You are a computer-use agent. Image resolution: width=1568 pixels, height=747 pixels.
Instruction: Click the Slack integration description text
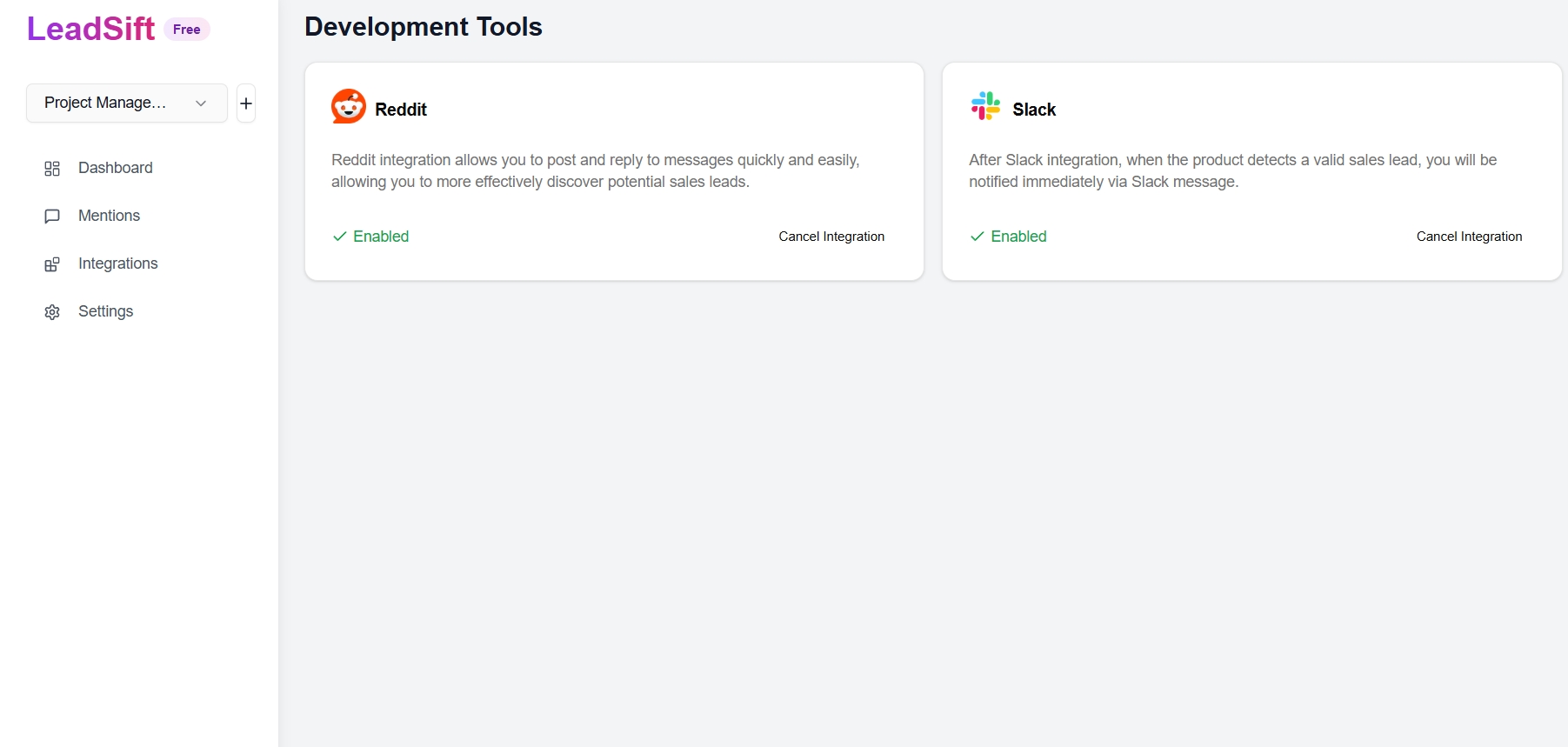(x=1233, y=170)
